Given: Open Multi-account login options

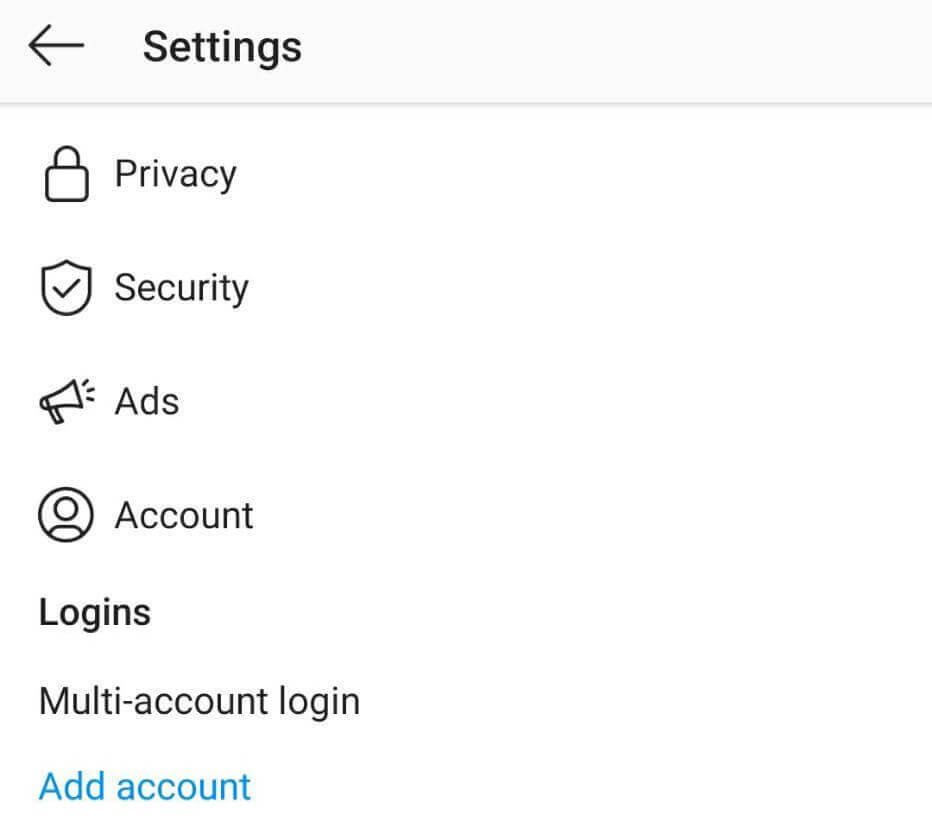Looking at the screenshot, I should 199,701.
